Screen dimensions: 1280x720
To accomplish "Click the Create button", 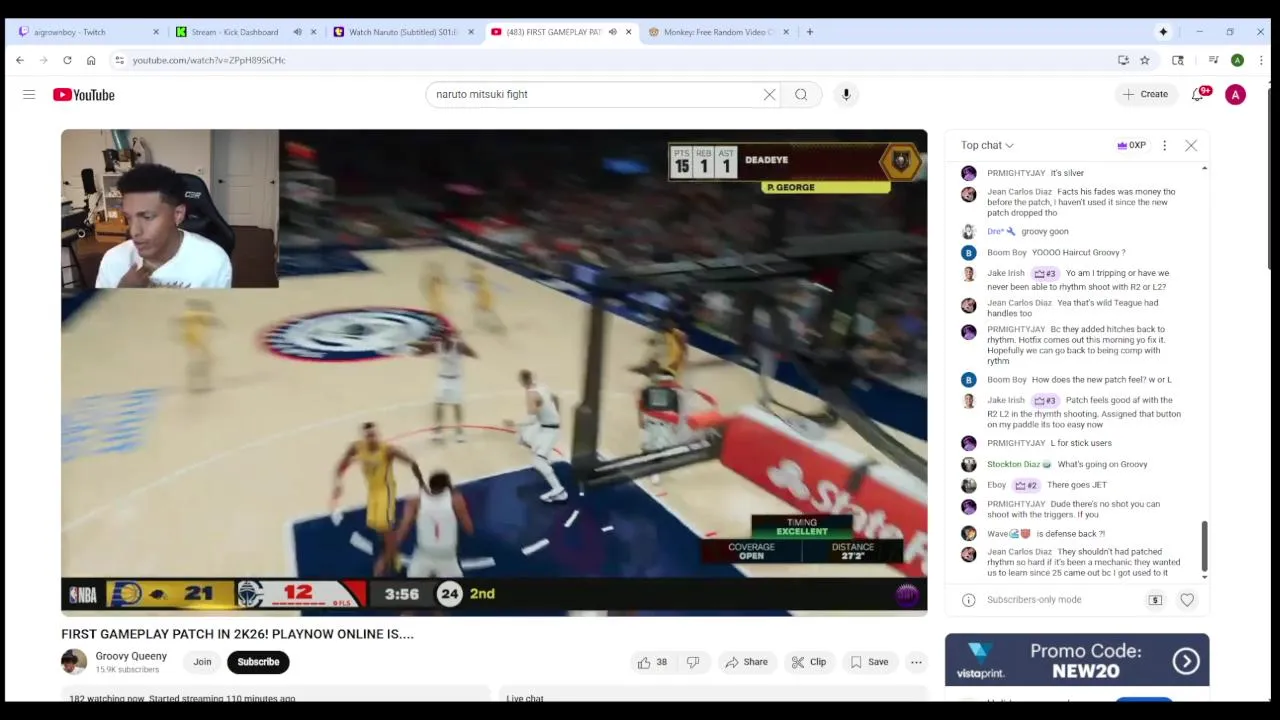I will click(x=1145, y=94).
